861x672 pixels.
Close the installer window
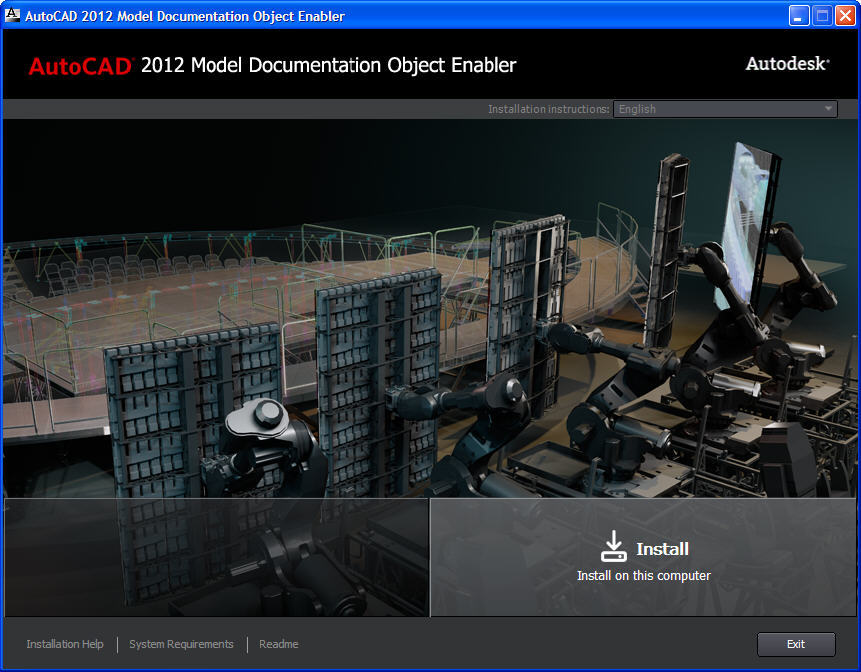coord(845,15)
